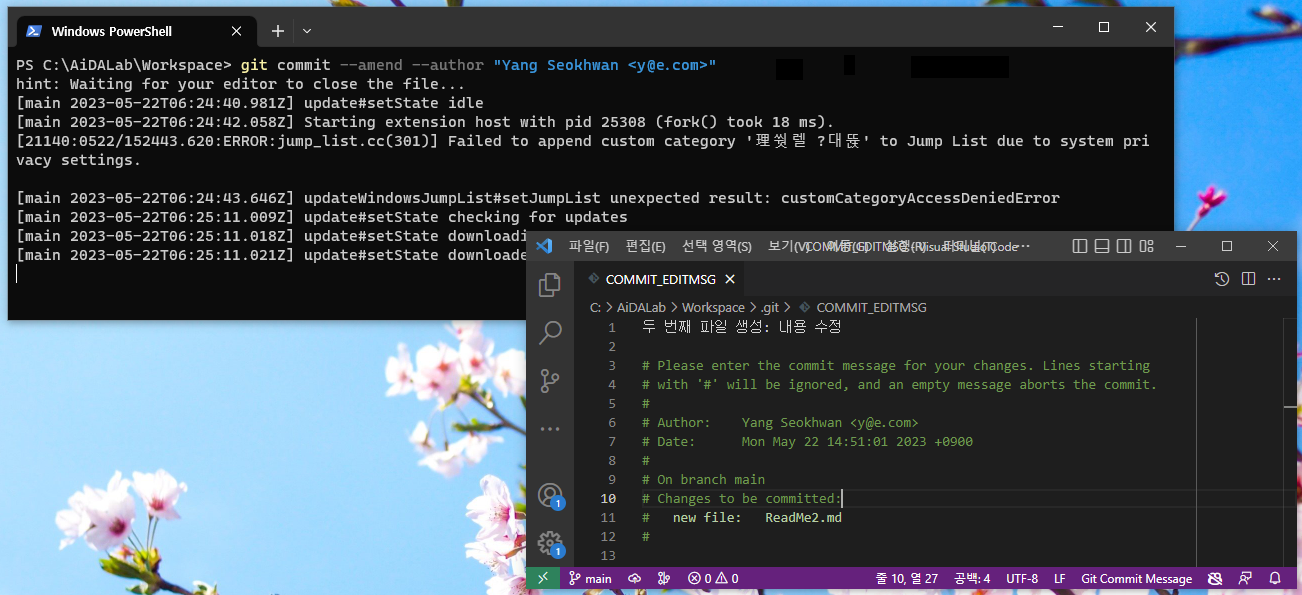
Task: Toggle the secondary side bar layout button
Action: [1124, 246]
